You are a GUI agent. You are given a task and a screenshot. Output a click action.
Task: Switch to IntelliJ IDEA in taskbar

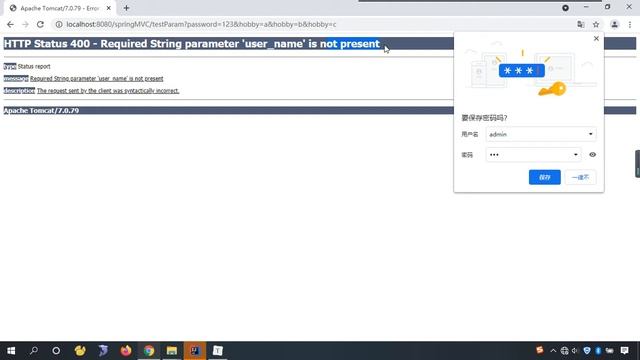(195, 351)
